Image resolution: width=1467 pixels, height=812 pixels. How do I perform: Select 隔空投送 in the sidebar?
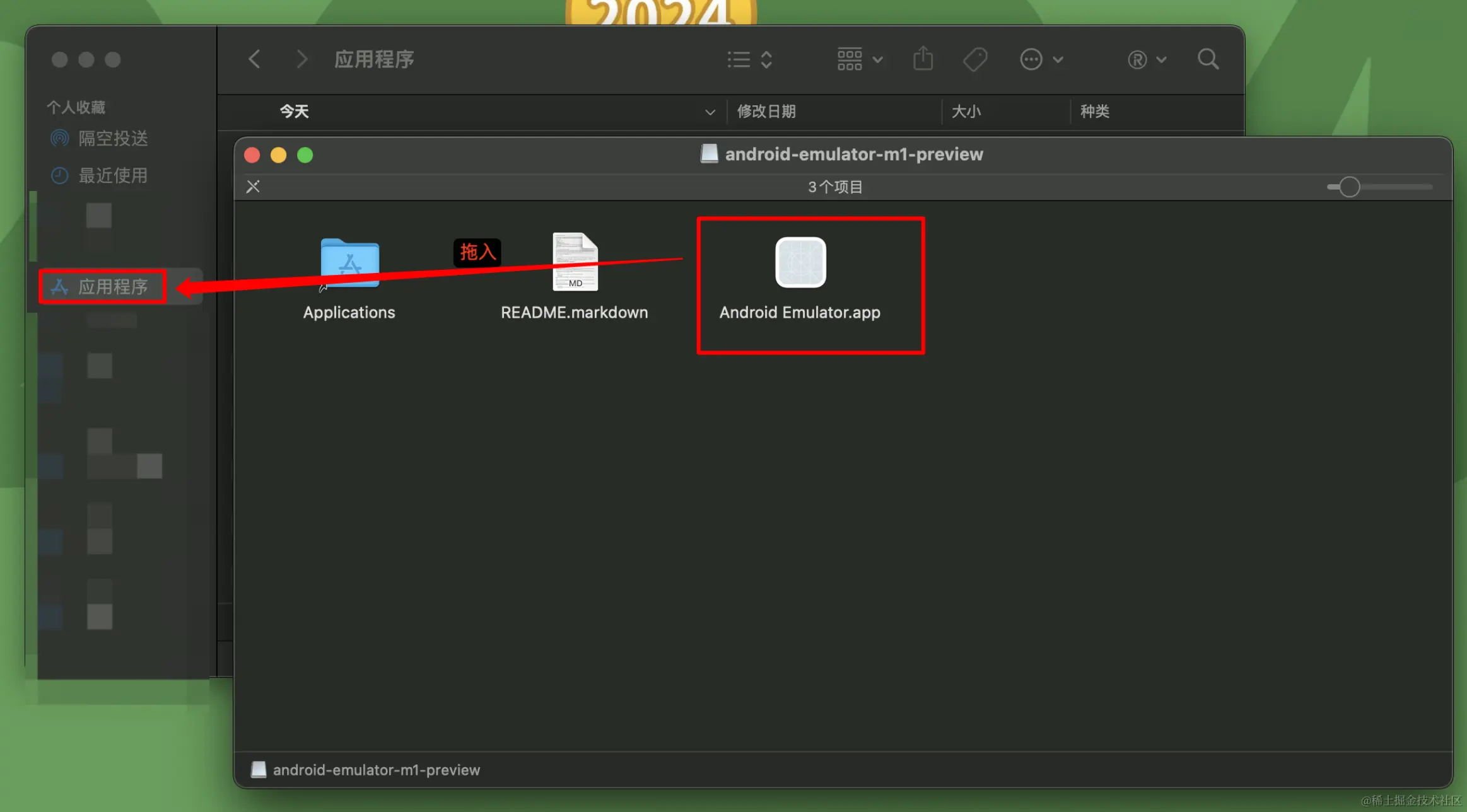pyautogui.click(x=112, y=138)
